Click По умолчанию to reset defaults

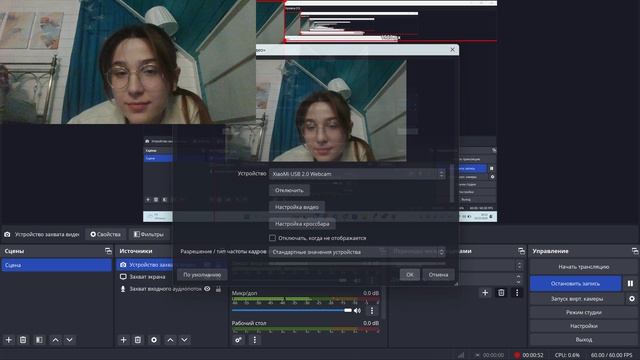click(x=202, y=275)
